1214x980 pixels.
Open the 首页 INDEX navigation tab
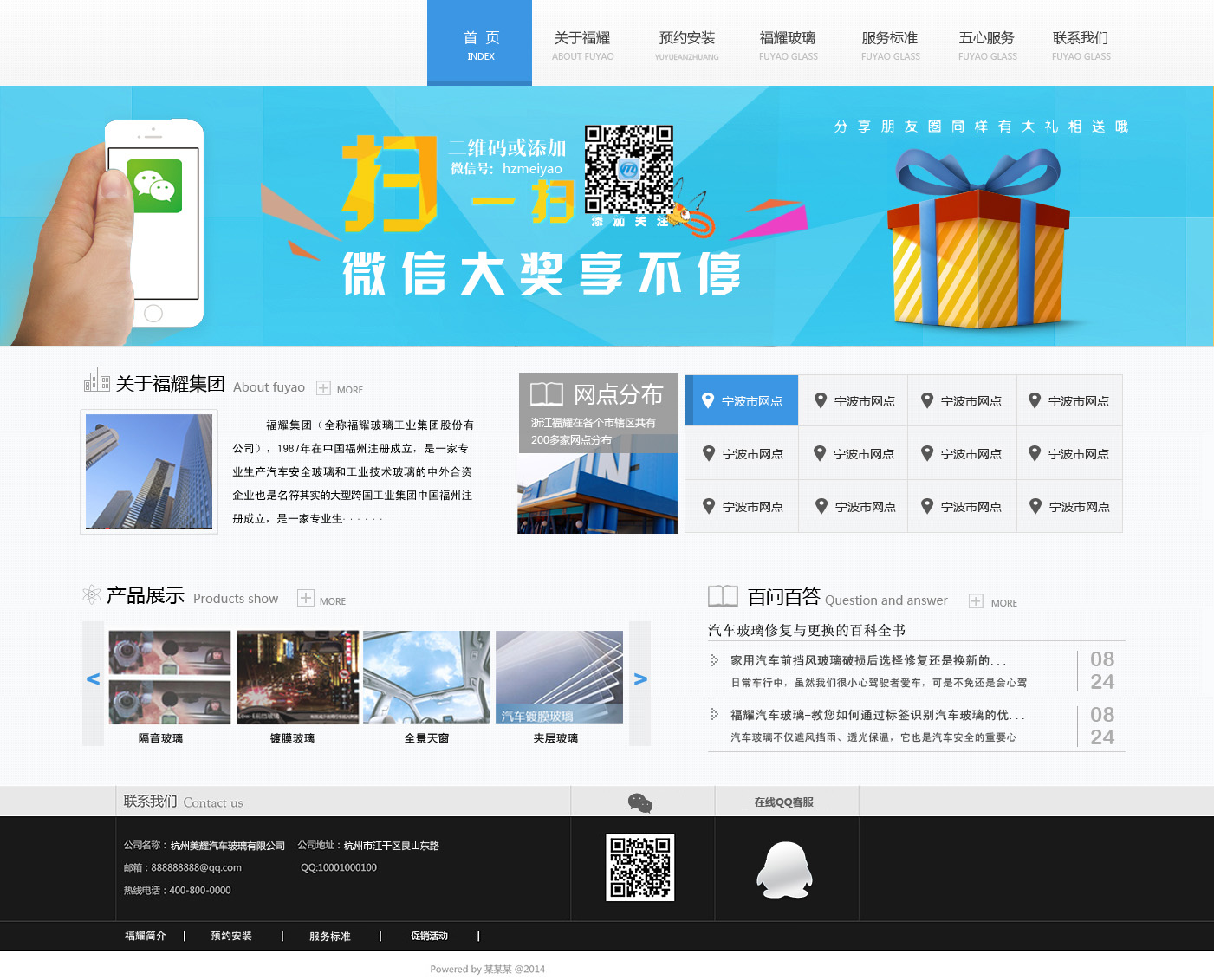[x=479, y=42]
